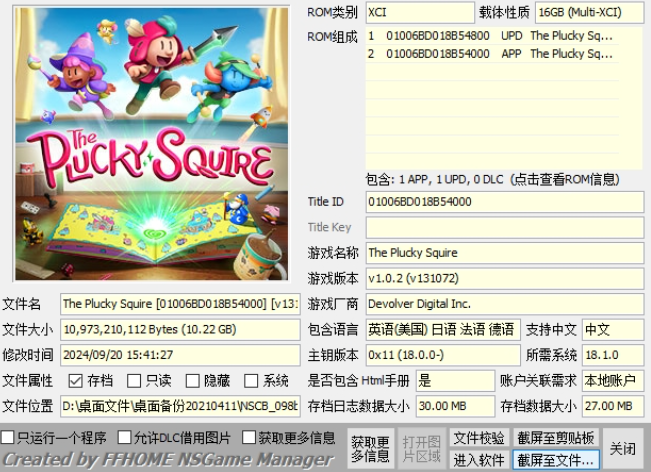Image resolution: width=651 pixels, height=472 pixels.
Task: Click the 文件大小 field
Action: [x=180, y=330]
